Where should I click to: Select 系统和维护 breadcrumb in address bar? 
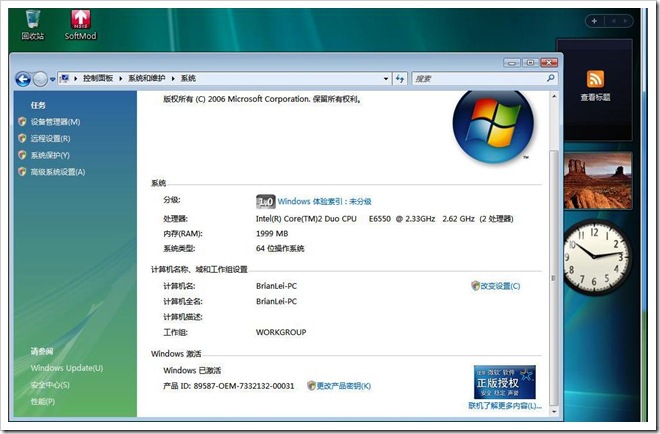[146, 78]
